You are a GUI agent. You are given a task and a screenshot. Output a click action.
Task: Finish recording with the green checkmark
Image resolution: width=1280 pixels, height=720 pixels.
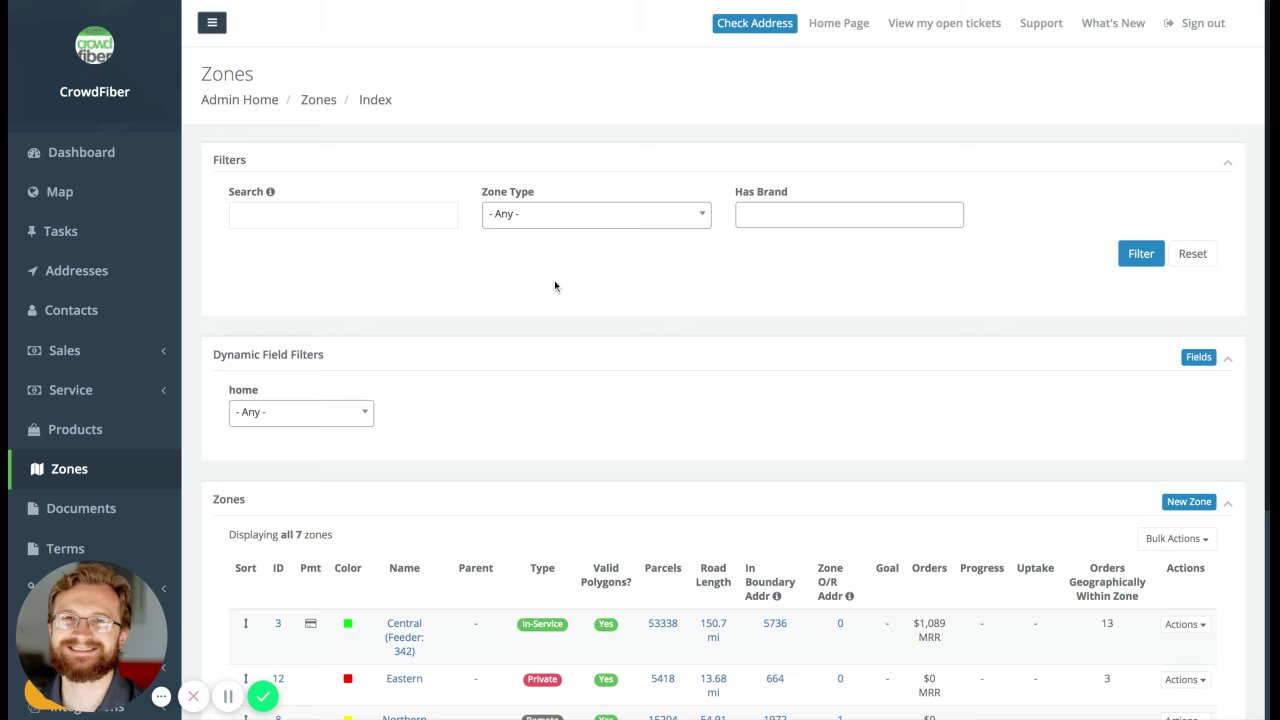[x=263, y=696]
